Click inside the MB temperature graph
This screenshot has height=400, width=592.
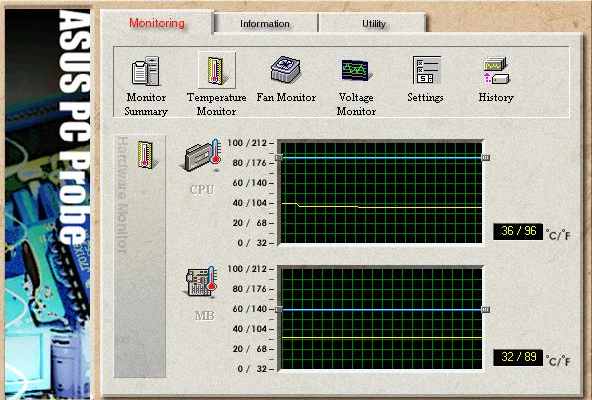tap(381, 318)
